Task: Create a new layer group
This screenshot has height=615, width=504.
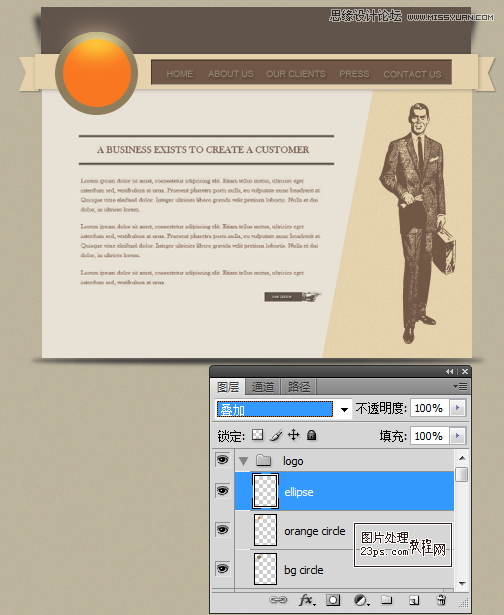Action: point(387,600)
